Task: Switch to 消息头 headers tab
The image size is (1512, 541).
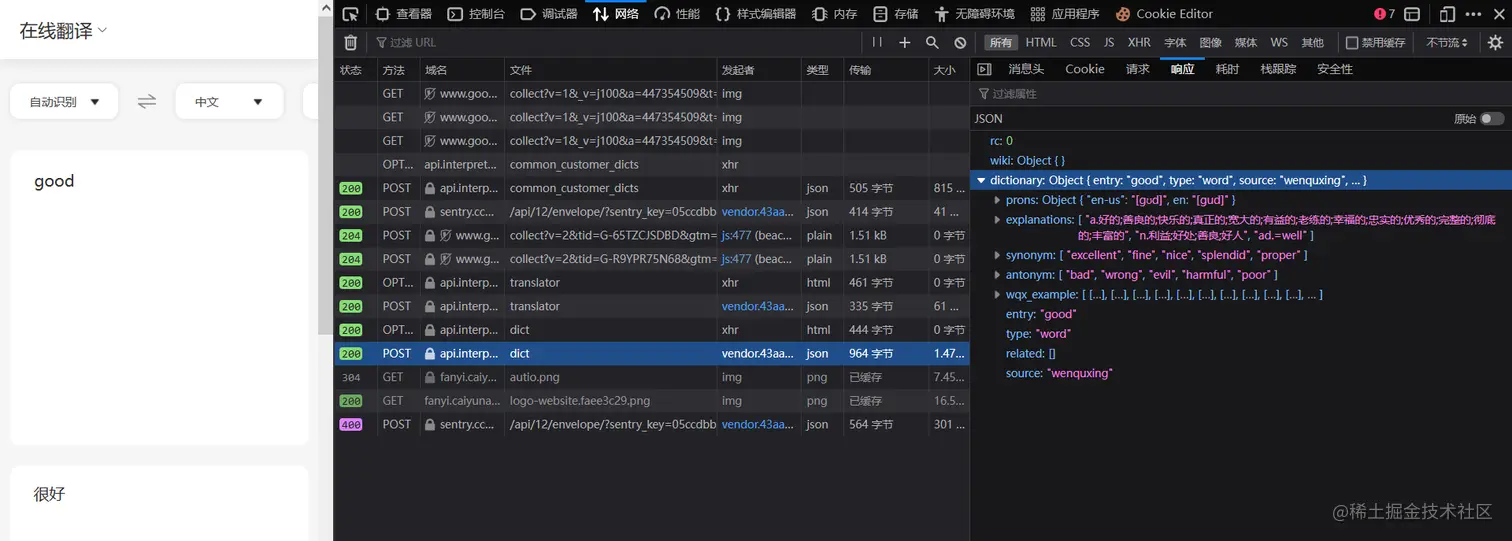Action: click(x=1026, y=69)
